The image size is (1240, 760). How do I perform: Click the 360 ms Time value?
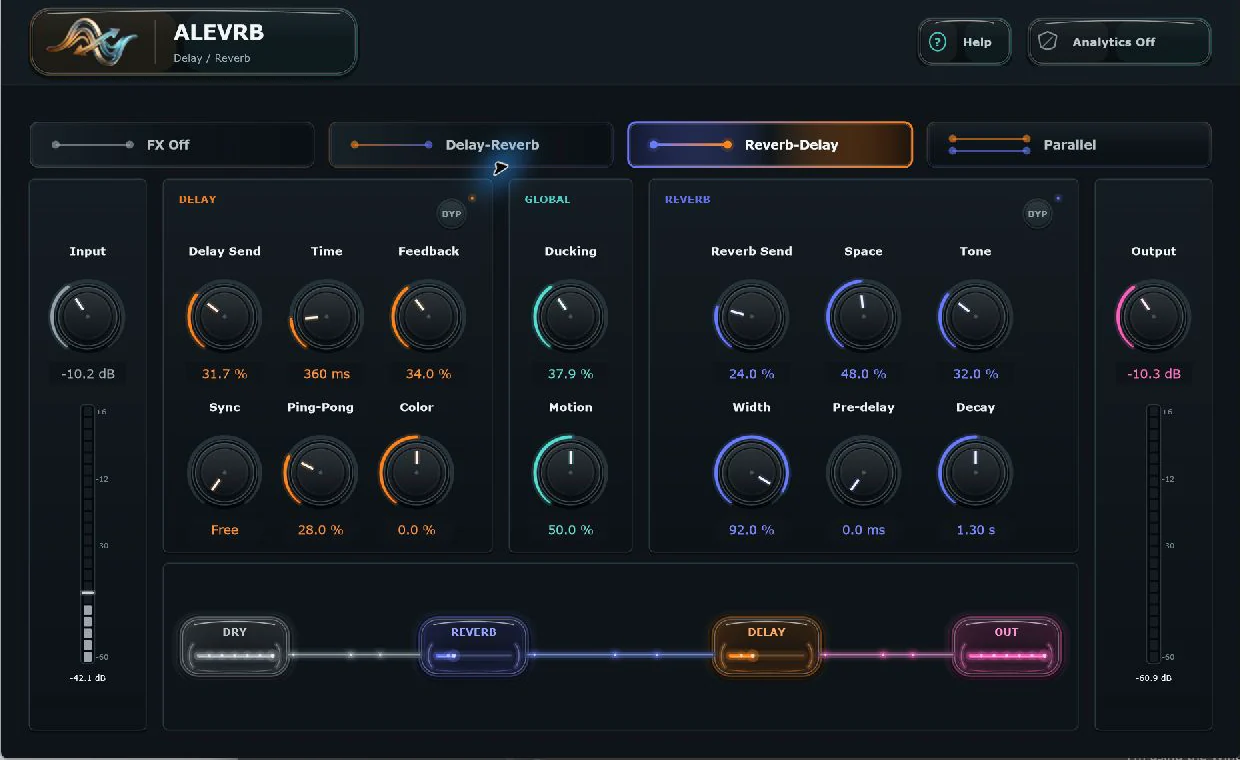pyautogui.click(x=326, y=374)
